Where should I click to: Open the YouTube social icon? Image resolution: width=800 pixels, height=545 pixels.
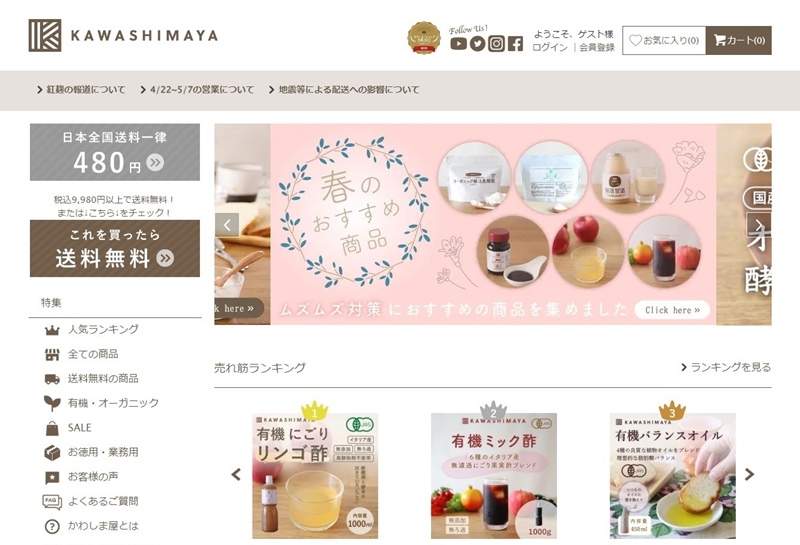click(458, 44)
